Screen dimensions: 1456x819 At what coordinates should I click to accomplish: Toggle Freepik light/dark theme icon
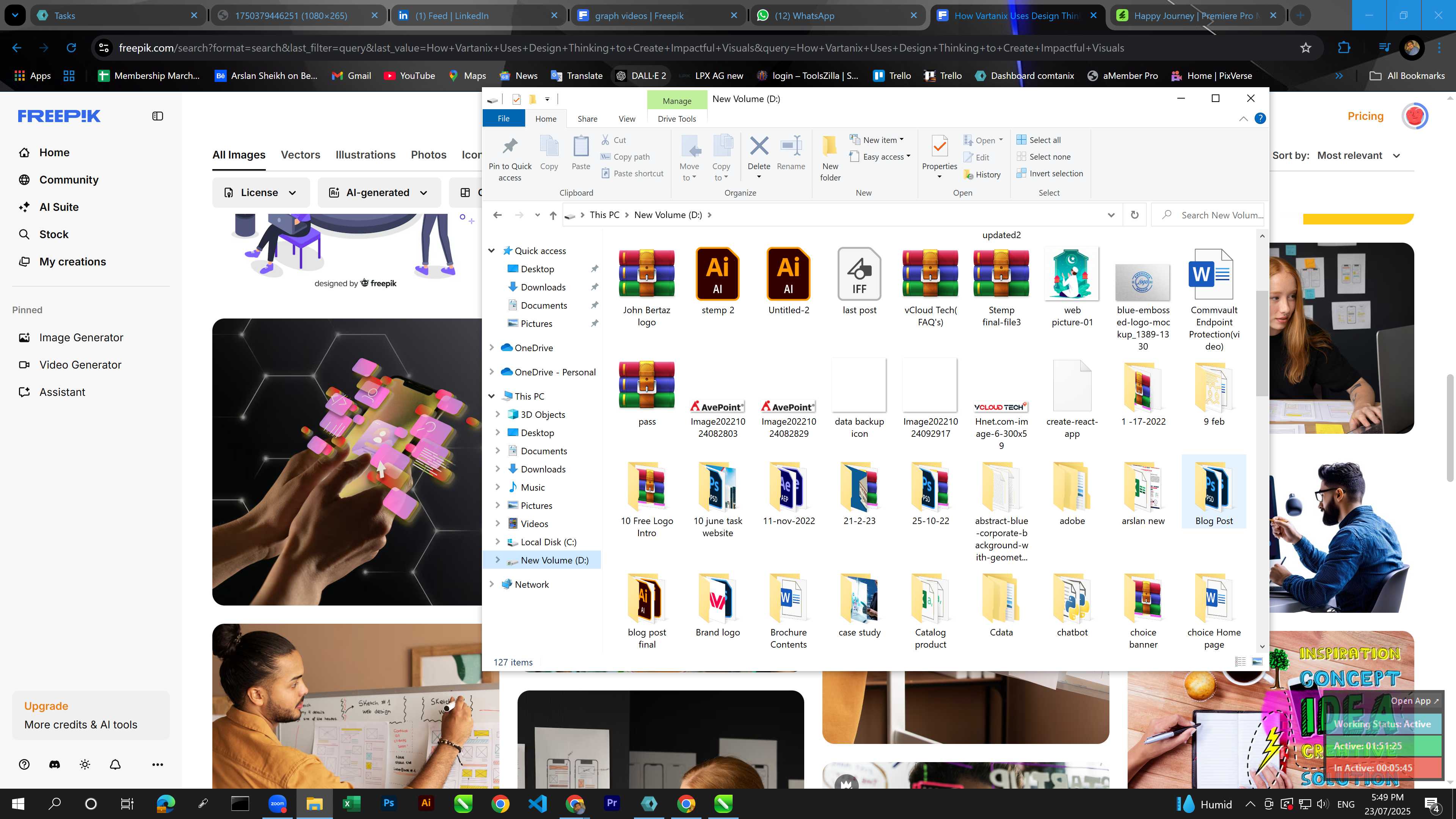pyautogui.click(x=85, y=764)
